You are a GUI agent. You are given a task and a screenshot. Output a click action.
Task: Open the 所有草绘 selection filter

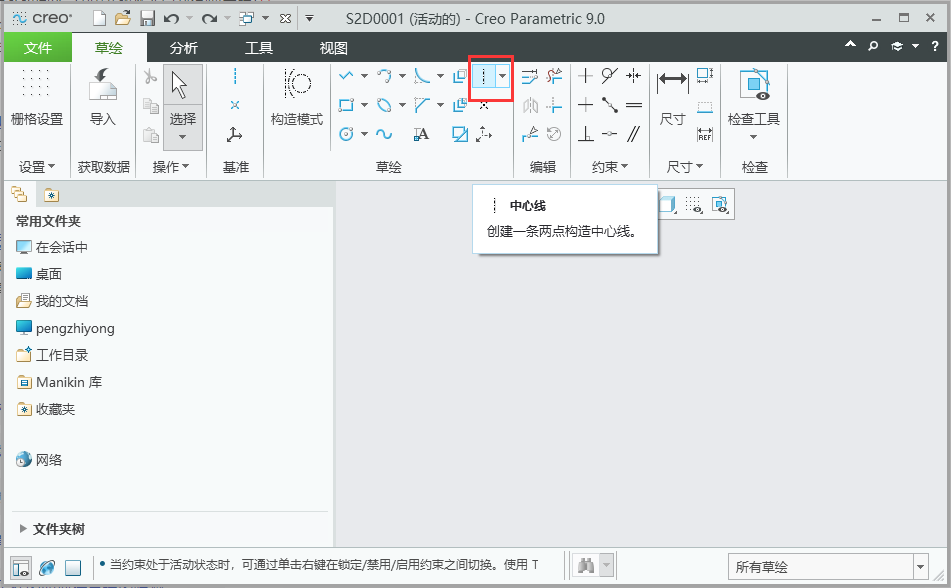pyautogui.click(x=828, y=567)
